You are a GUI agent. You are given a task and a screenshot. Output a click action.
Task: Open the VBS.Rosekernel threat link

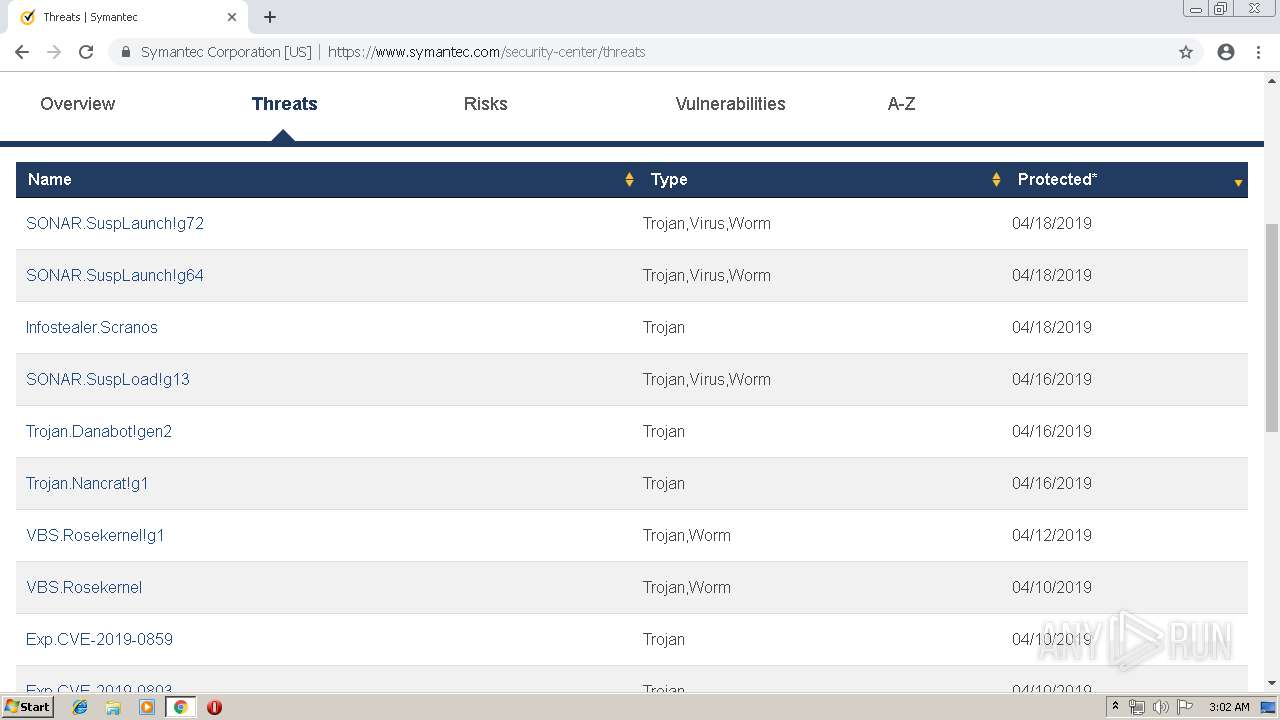84,587
